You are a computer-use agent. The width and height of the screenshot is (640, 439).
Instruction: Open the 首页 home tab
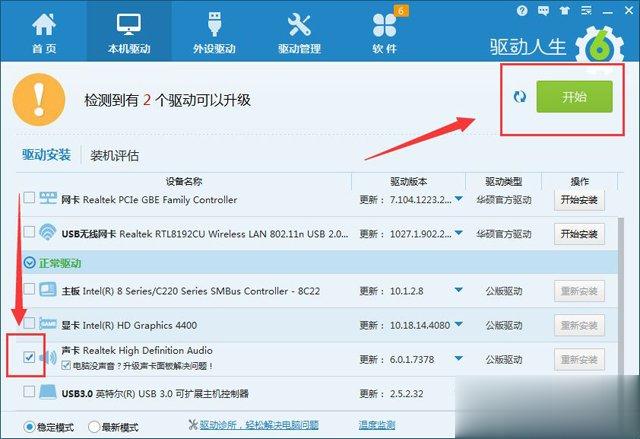44,33
